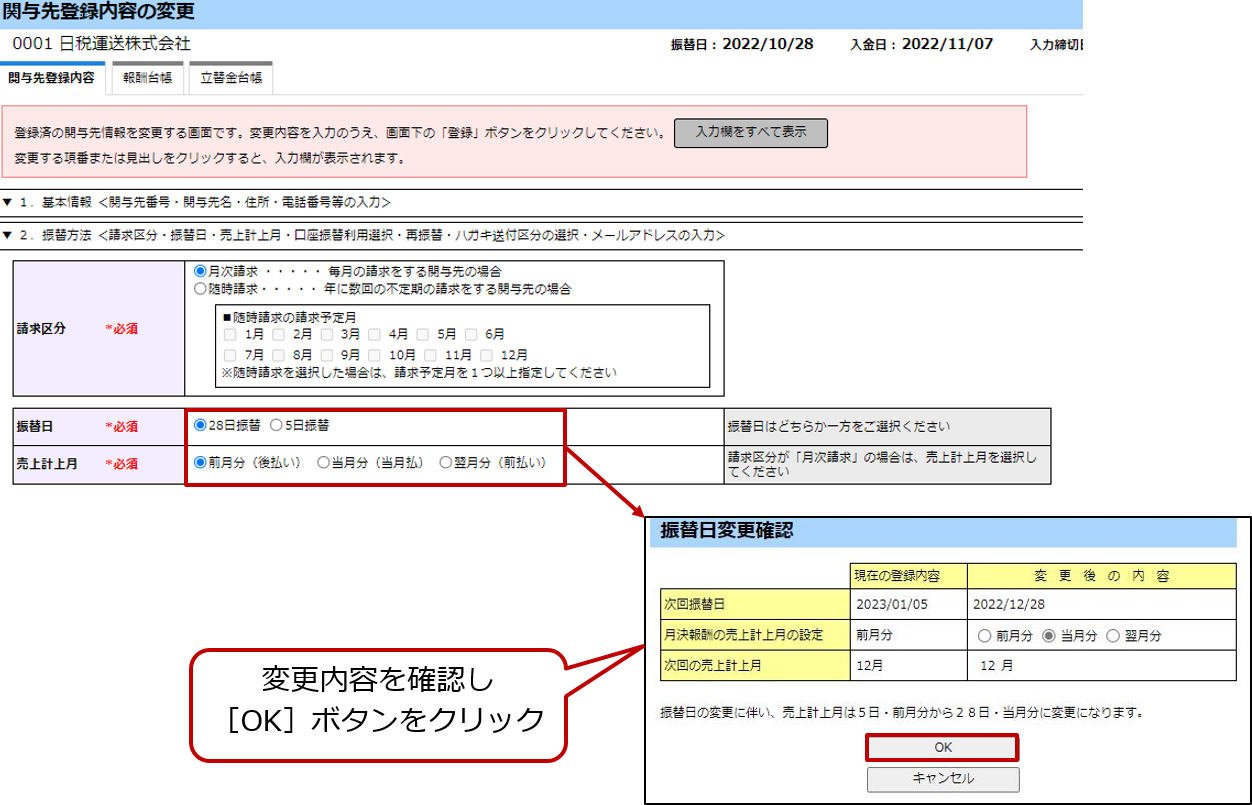The image size is (1252, 805).
Task: Click the 入力欄をすべて表示 button
Action: coord(750,133)
